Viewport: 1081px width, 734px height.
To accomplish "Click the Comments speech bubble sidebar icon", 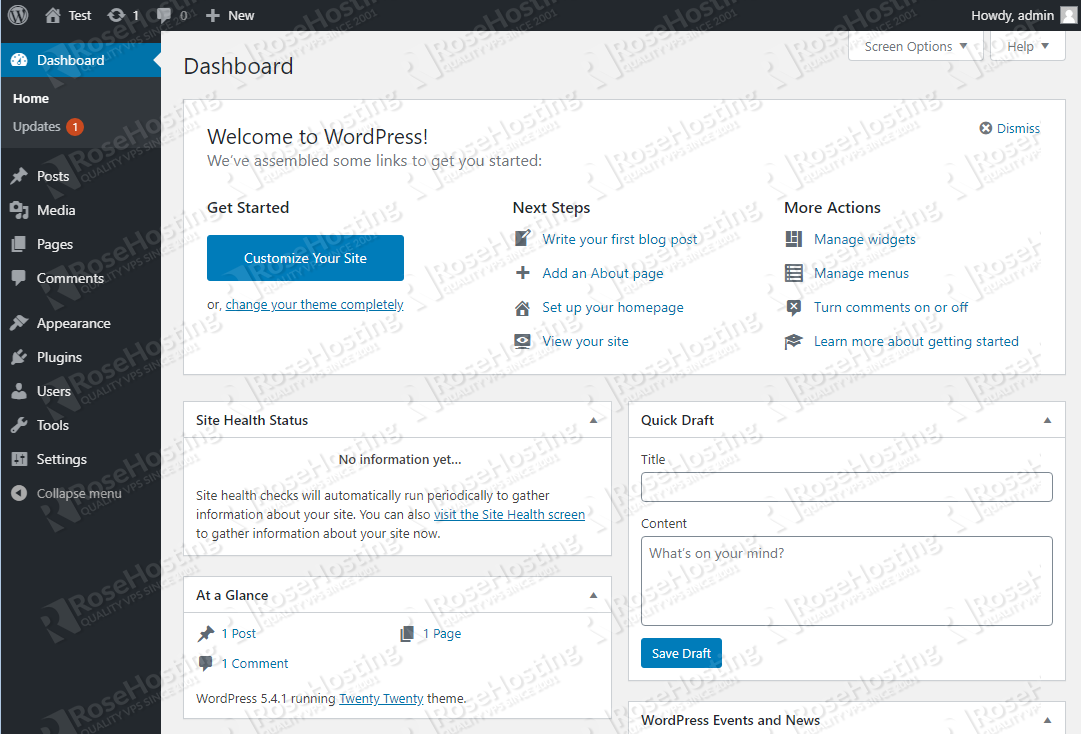I will (x=21, y=277).
